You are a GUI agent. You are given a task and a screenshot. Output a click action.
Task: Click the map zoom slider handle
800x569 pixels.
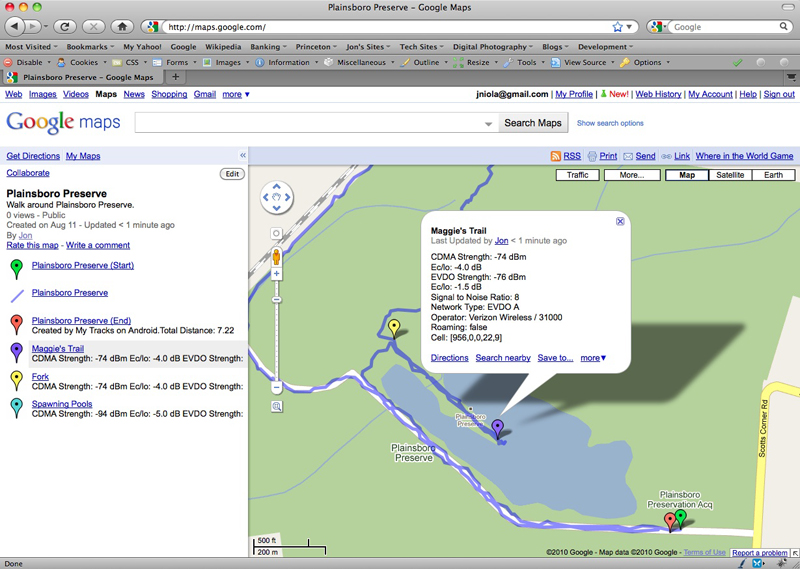coord(276,300)
